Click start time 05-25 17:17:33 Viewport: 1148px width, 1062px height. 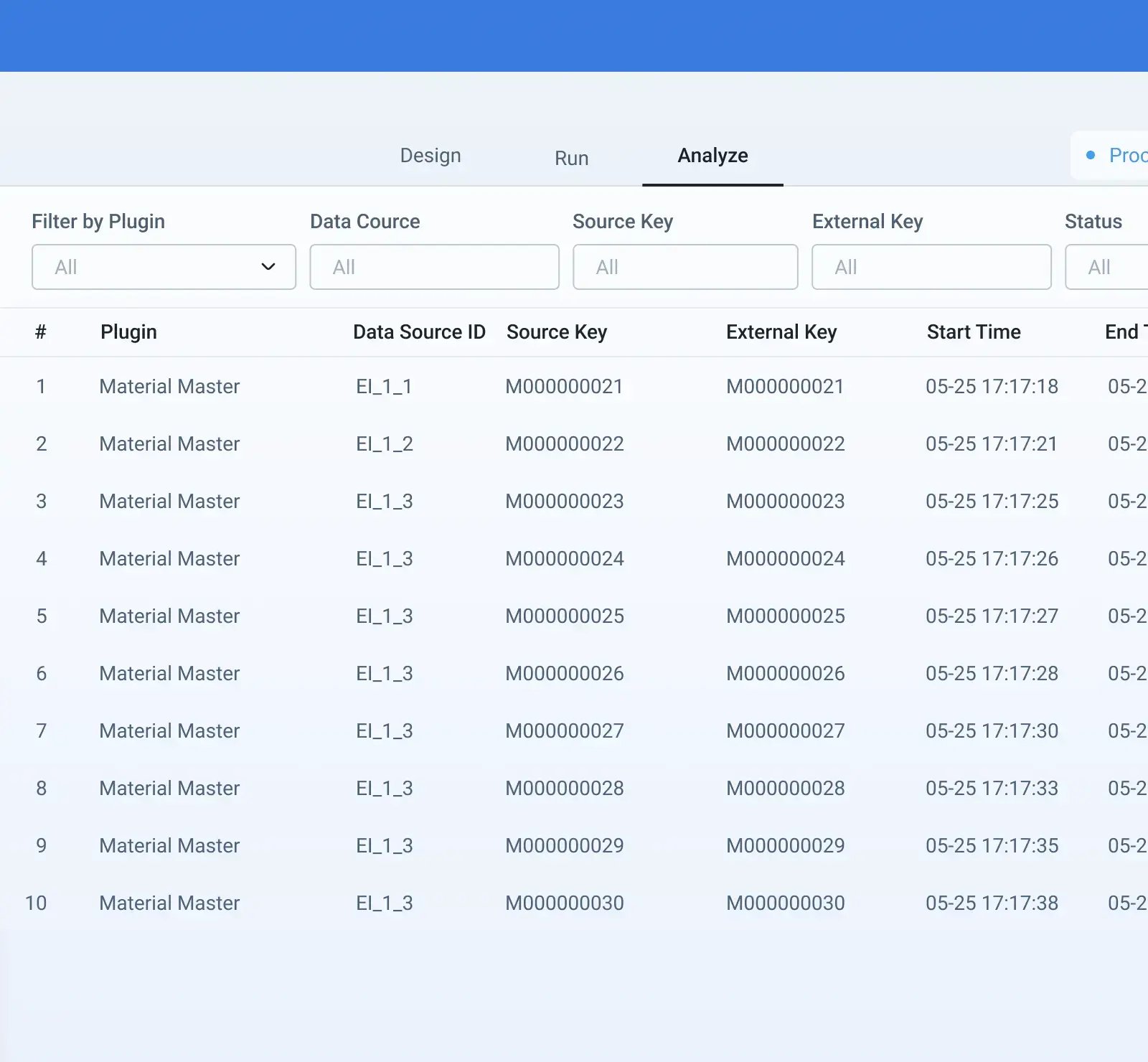point(992,788)
